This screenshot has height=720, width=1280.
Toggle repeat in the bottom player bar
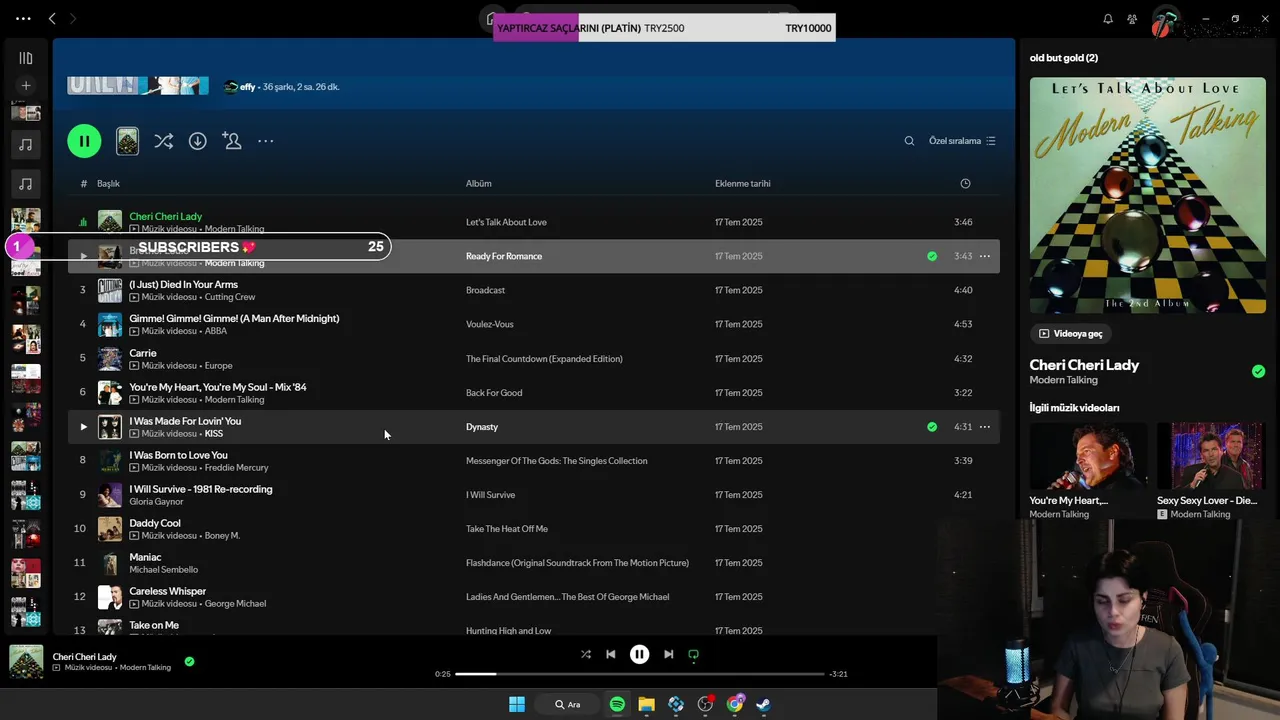point(693,655)
